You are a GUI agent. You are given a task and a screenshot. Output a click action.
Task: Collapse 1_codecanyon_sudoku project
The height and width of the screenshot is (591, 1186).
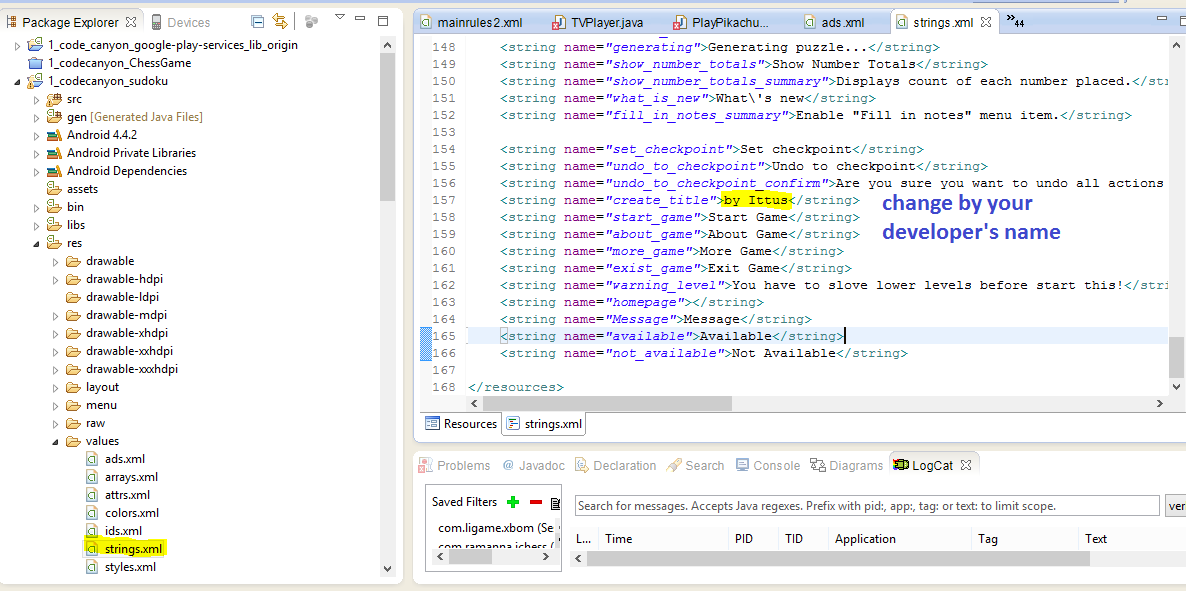pos(18,81)
